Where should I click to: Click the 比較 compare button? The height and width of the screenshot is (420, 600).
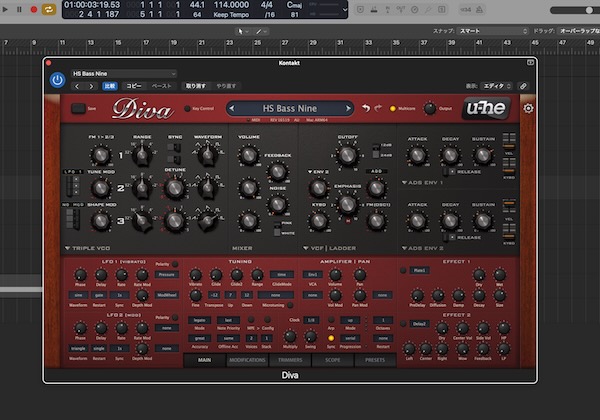110,86
